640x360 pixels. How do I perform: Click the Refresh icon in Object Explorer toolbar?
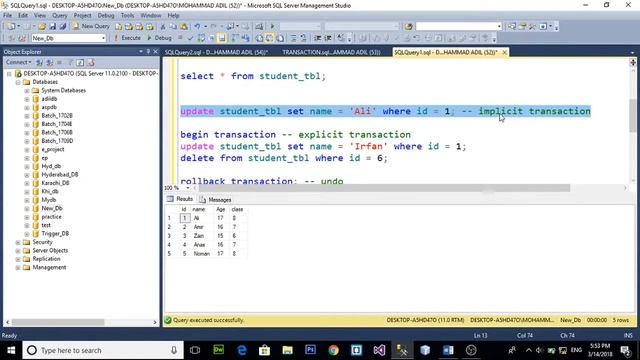click(80, 62)
